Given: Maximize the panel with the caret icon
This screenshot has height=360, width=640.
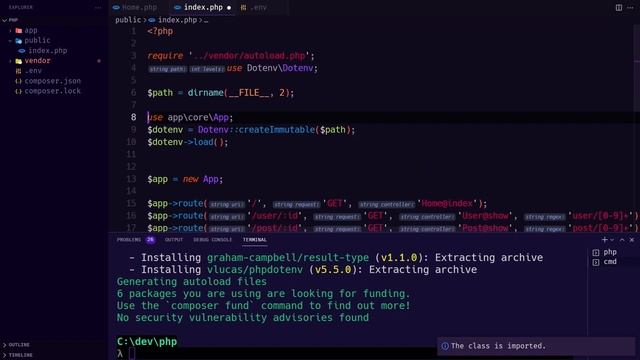Looking at the screenshot, I should 622,240.
